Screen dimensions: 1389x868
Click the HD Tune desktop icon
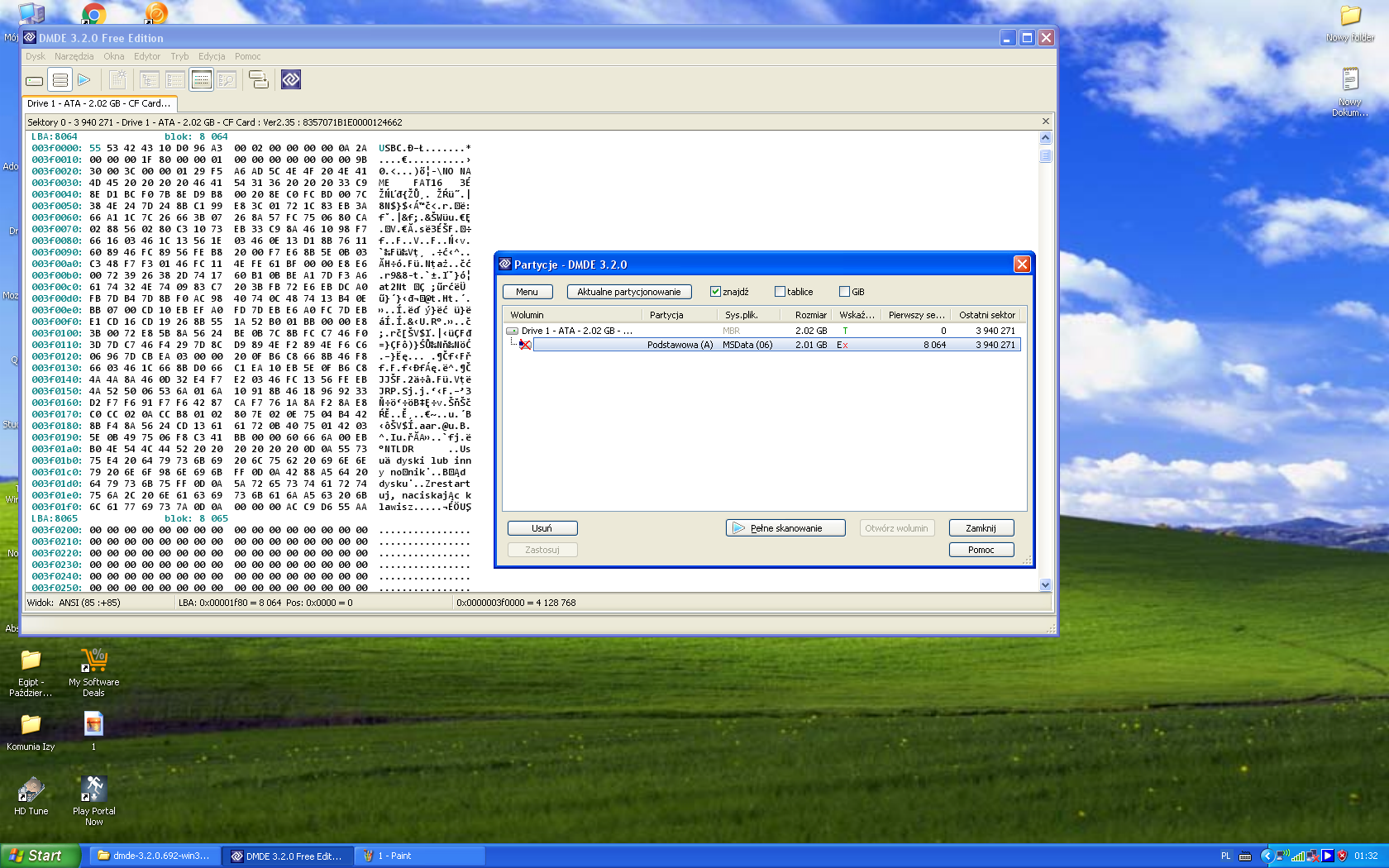[x=31, y=796]
